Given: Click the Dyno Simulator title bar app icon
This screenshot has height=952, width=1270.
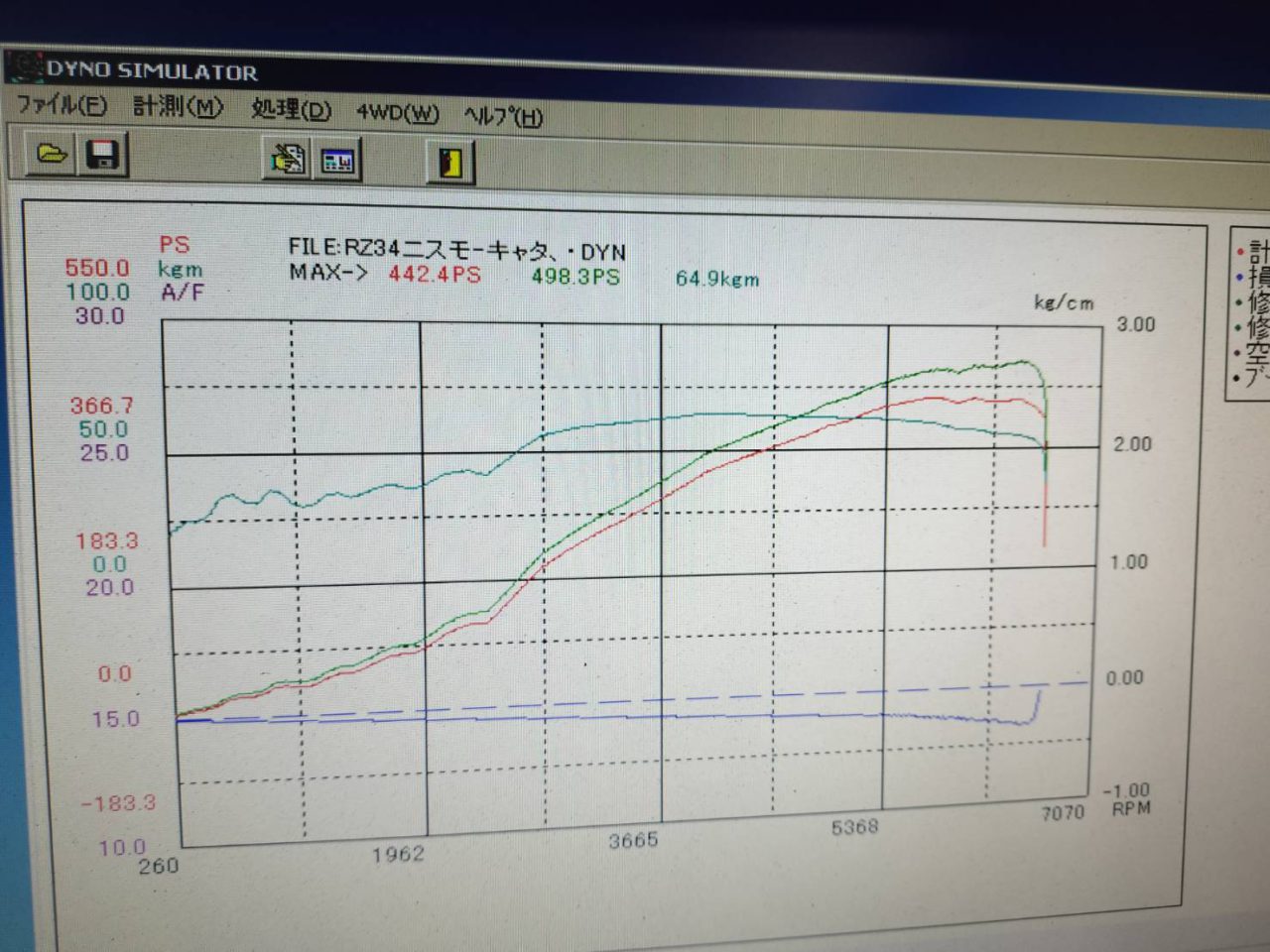Looking at the screenshot, I should (24, 66).
